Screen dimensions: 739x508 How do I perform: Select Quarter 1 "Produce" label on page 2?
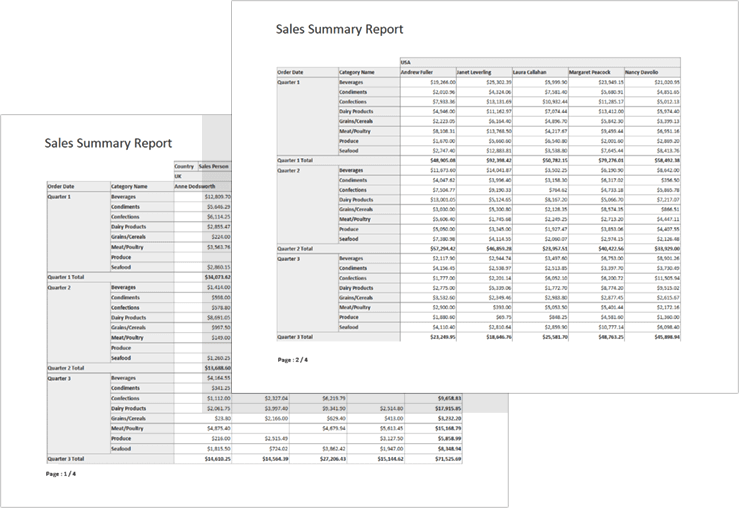[x=349, y=141]
